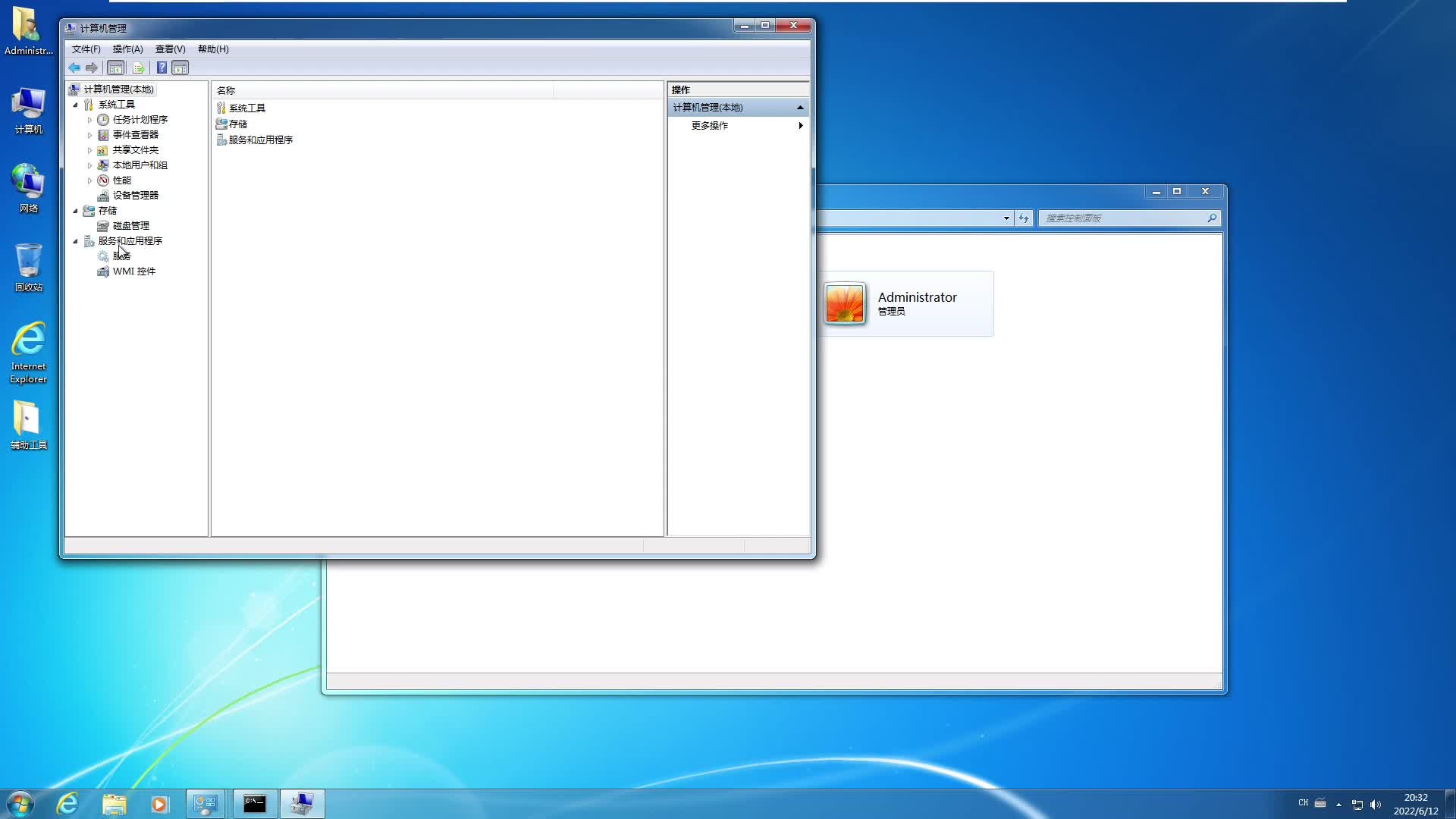This screenshot has height=819, width=1456.
Task: Expand the 事件查看器 node
Action: click(89, 135)
